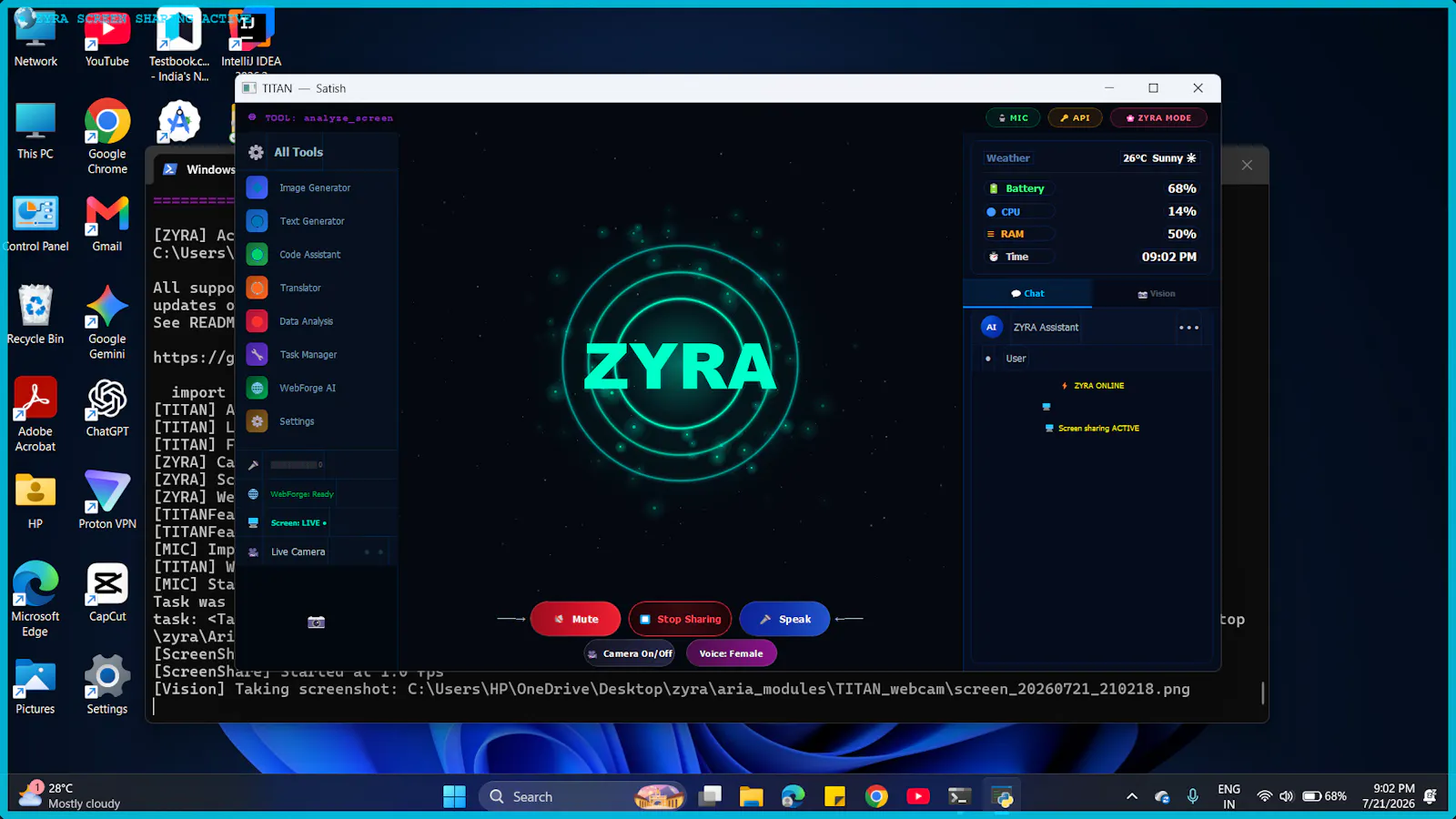Open the YouTube desktop shortcut
Image resolution: width=1456 pixels, height=819 pixels.
click(x=107, y=39)
